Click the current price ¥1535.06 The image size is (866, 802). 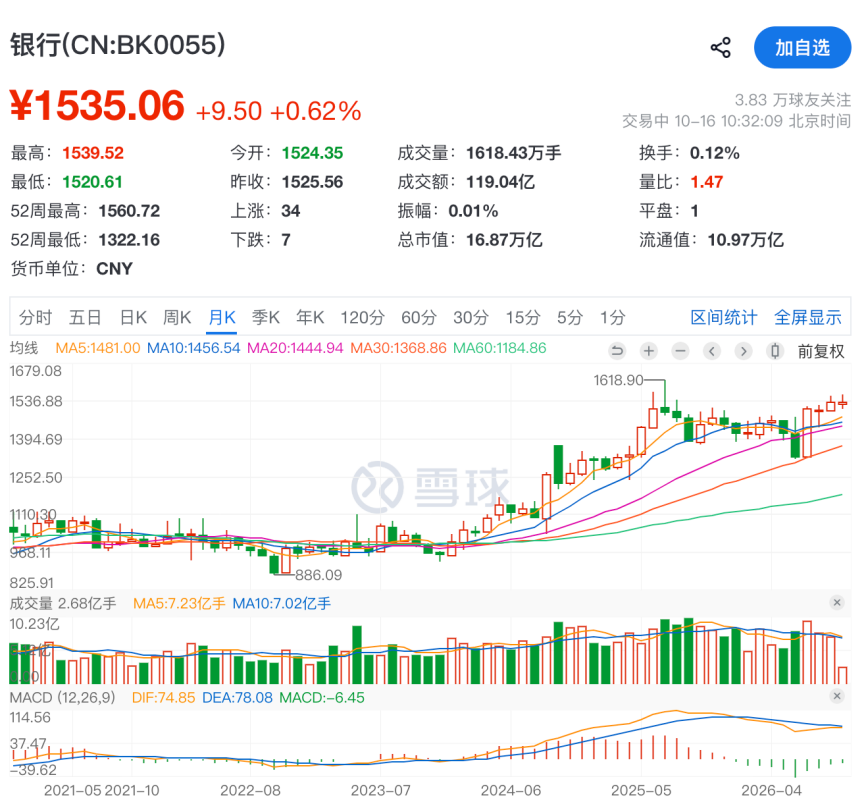[97, 105]
